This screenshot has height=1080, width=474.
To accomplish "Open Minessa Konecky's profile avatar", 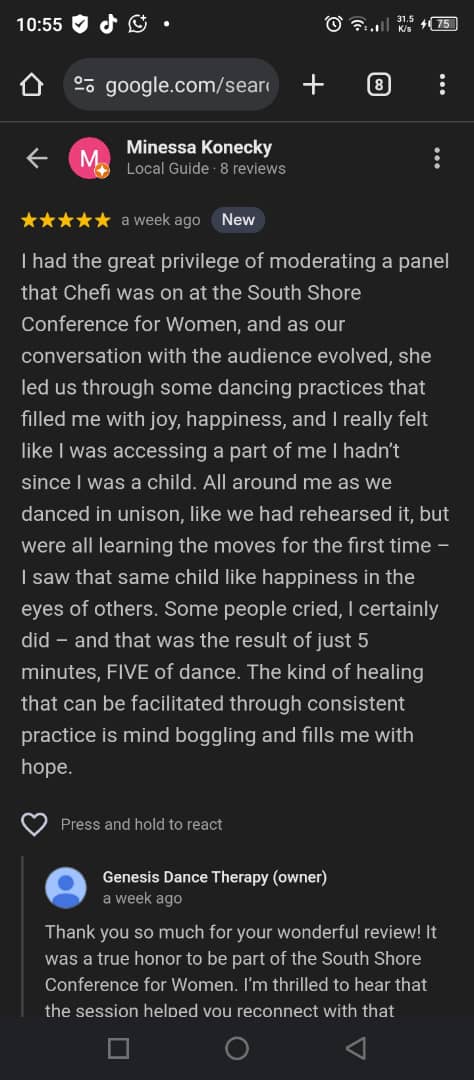I will click(x=90, y=158).
